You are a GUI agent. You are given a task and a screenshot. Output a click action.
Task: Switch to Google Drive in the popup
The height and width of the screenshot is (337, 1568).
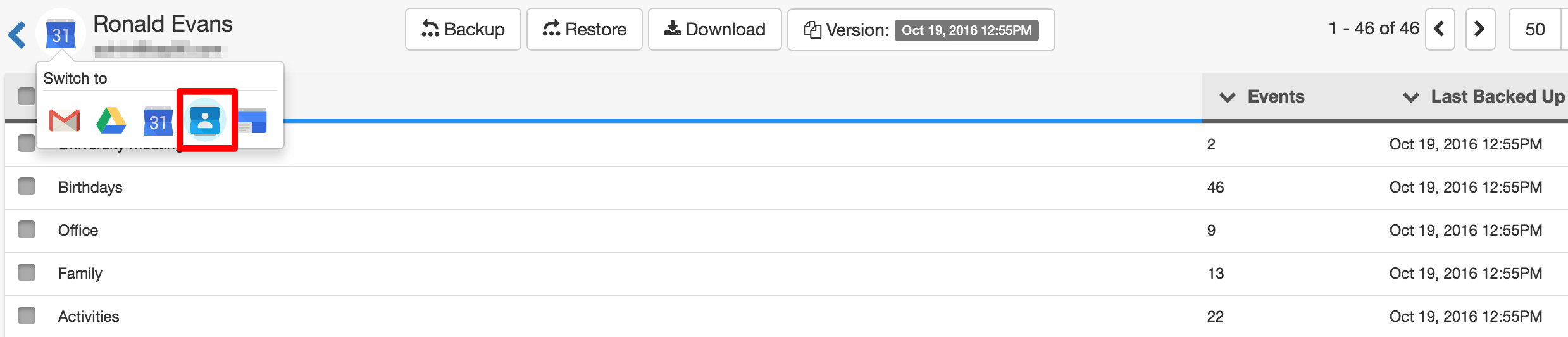pos(111,120)
